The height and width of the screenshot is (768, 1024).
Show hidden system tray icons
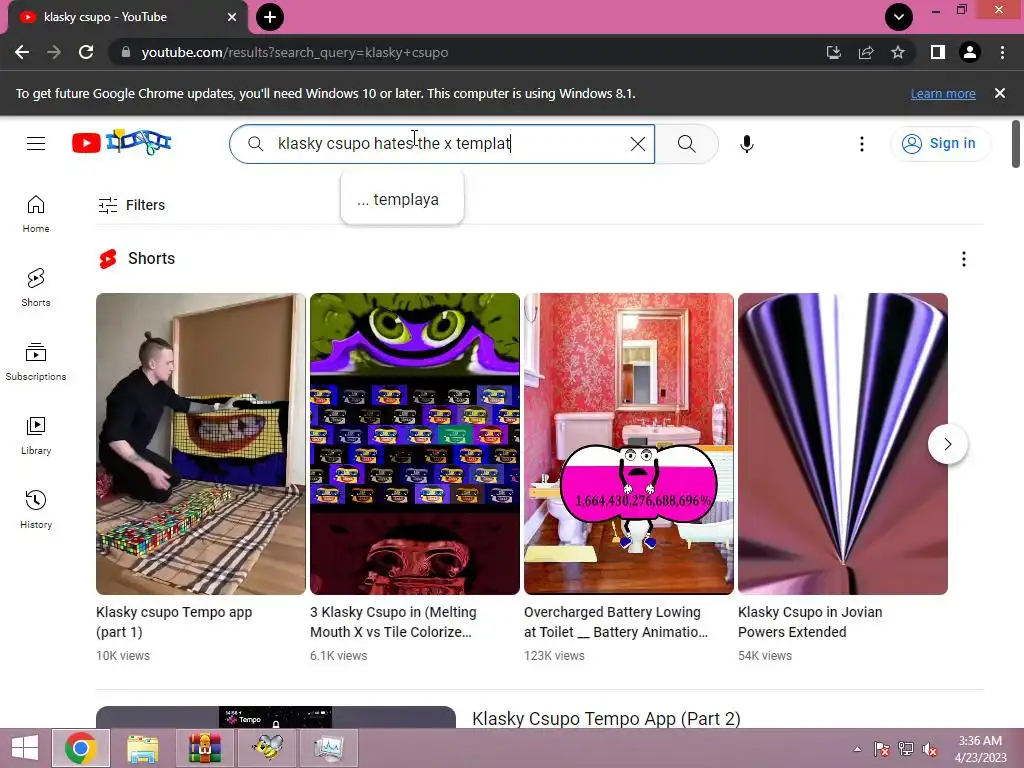[857, 749]
